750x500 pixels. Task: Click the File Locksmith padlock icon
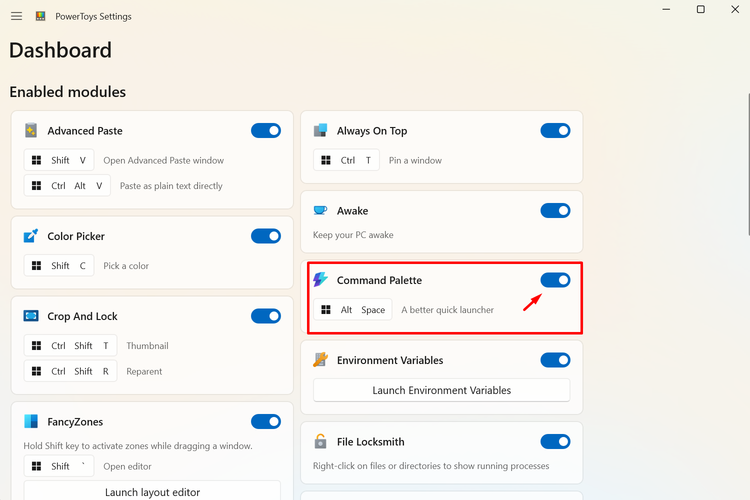point(320,441)
